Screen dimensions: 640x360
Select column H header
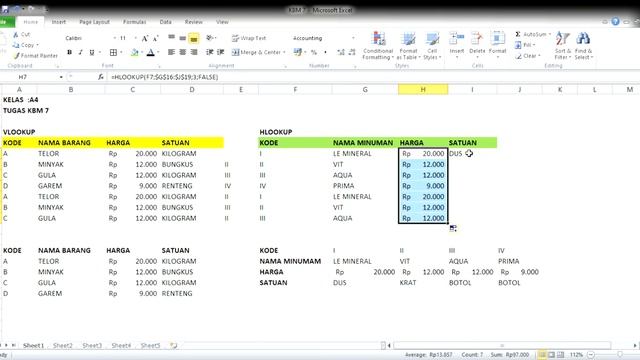point(423,89)
